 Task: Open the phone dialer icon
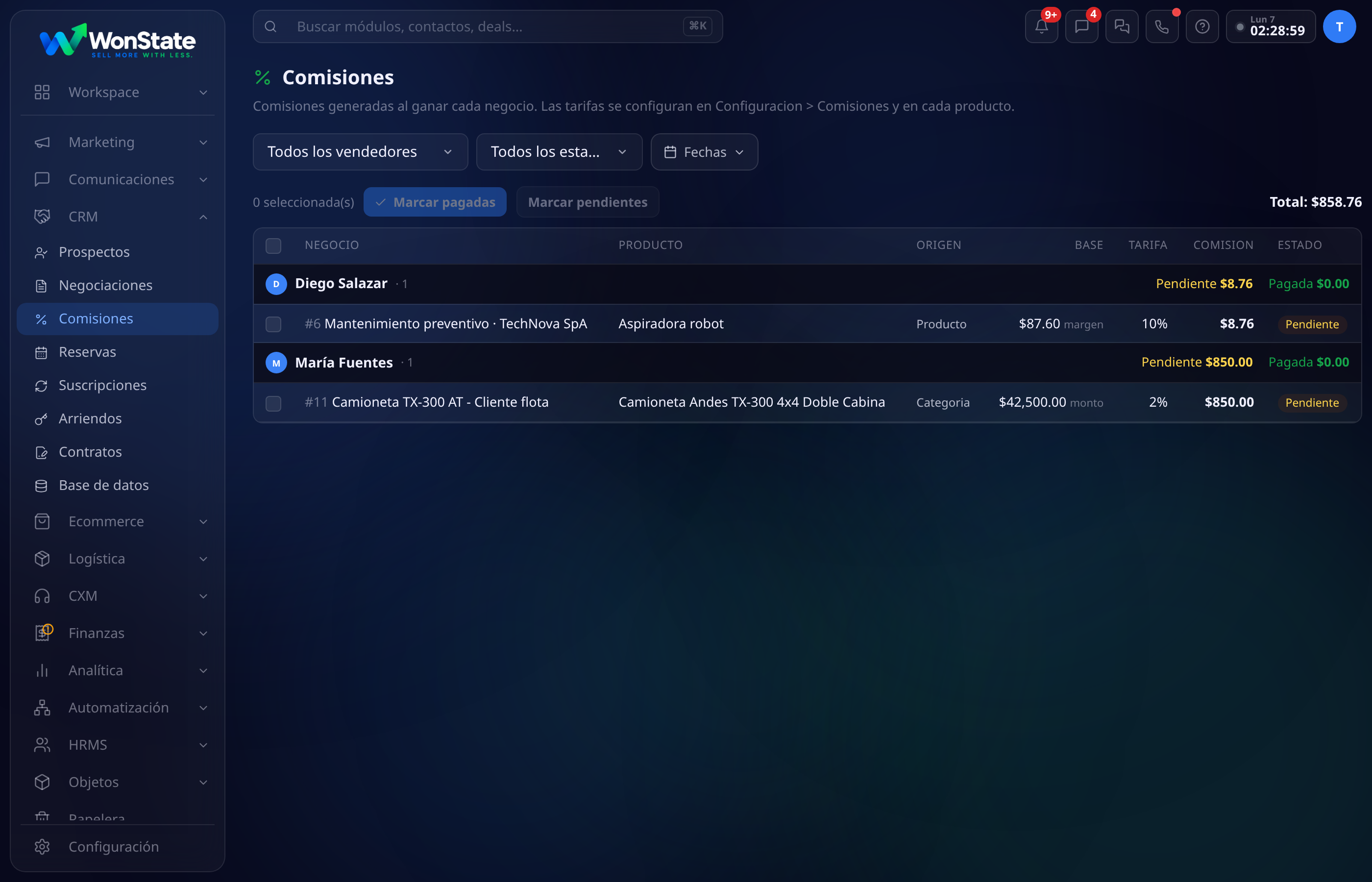coord(1161,26)
